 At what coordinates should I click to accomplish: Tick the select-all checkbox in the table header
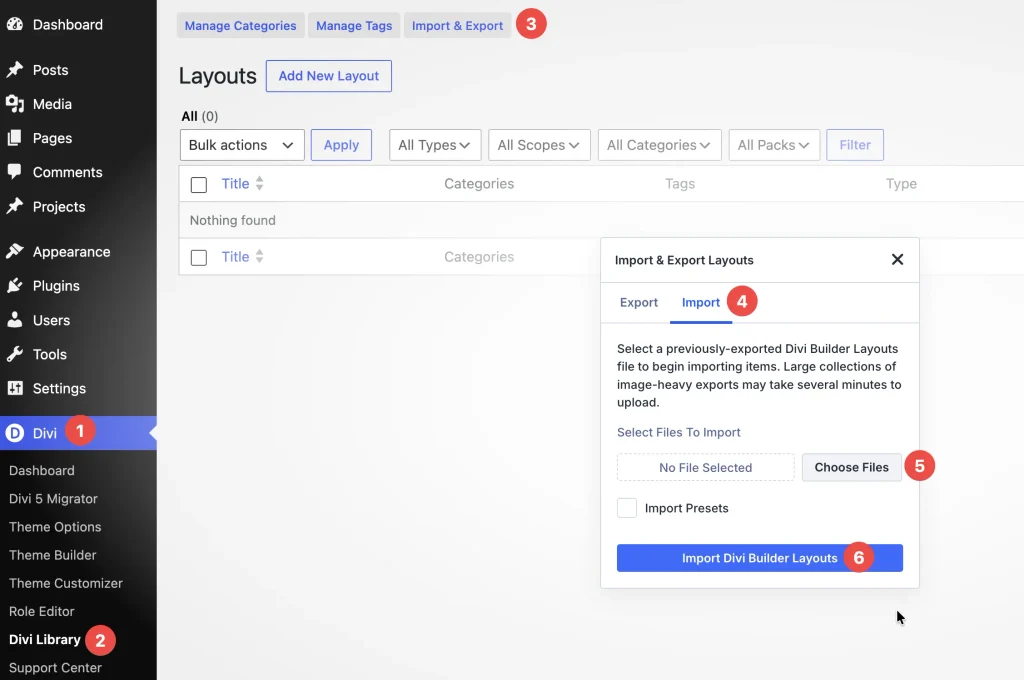tap(199, 185)
